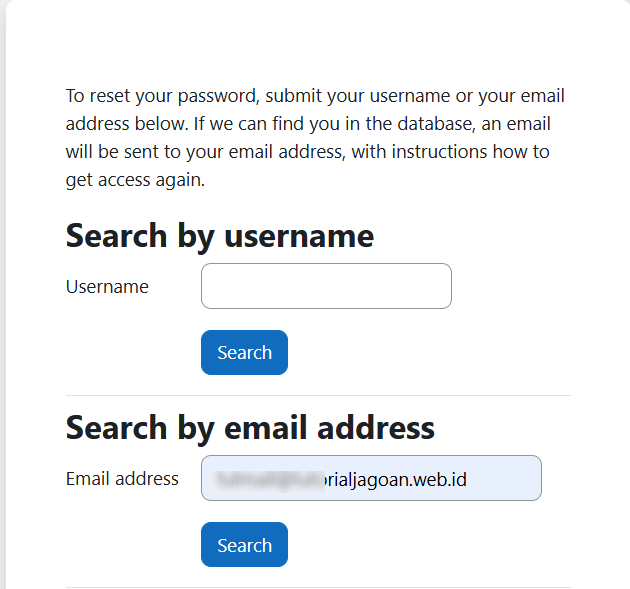Click the Username field label
Viewport: 630px width, 589px height.
coord(107,287)
